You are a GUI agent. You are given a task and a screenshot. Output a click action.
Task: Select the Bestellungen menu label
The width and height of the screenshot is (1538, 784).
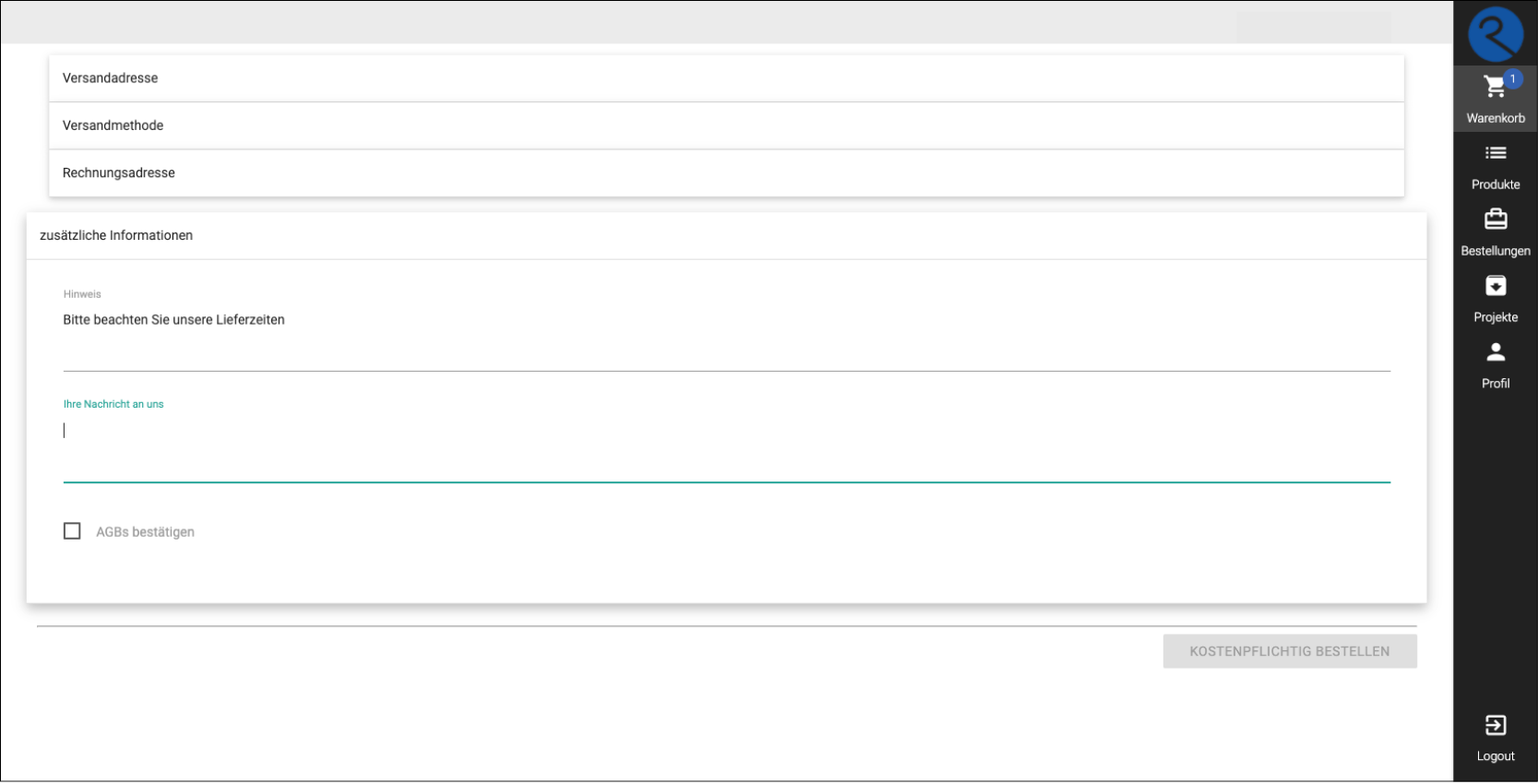coord(1496,251)
